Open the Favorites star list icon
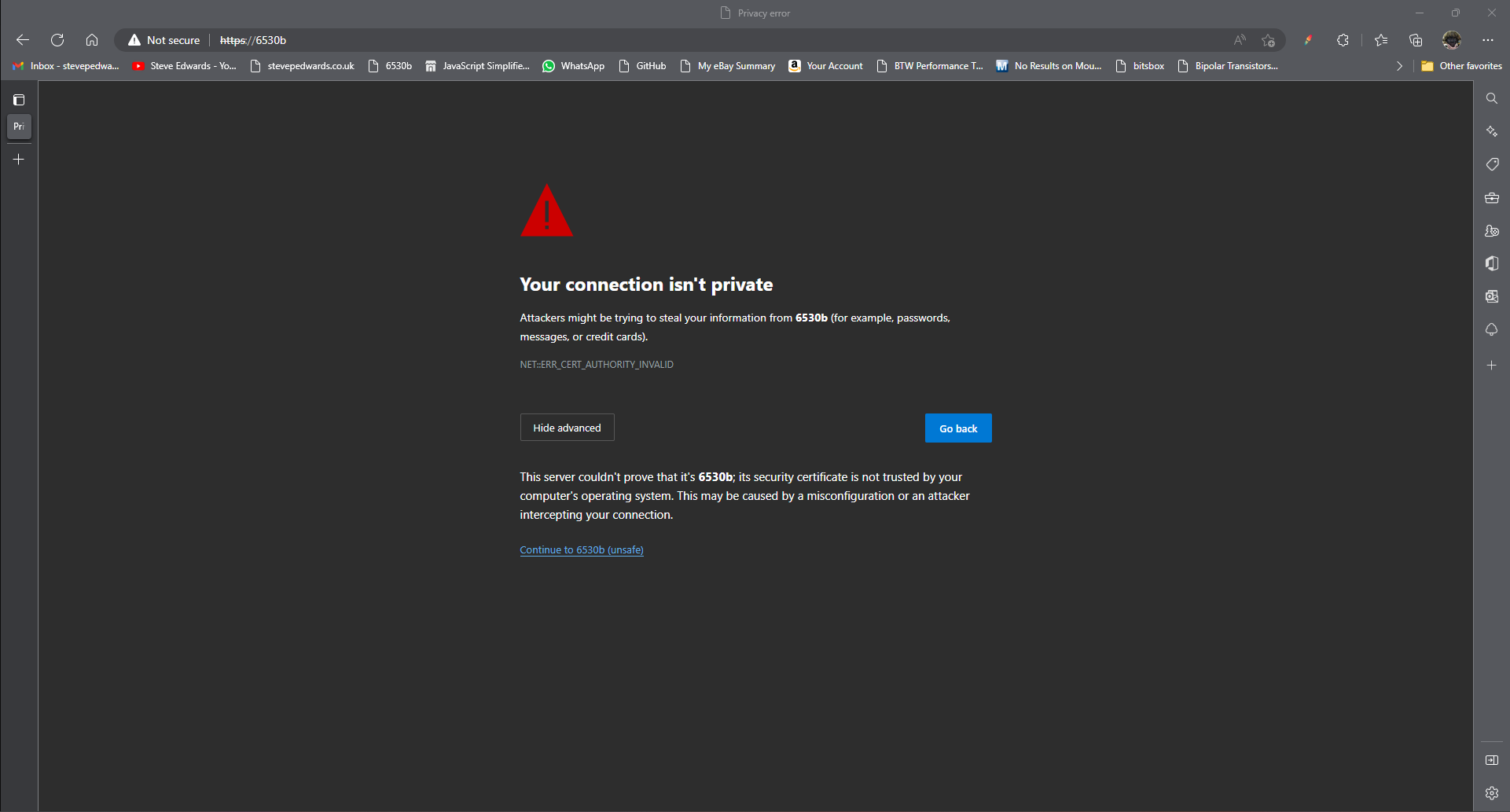Image resolution: width=1510 pixels, height=812 pixels. tap(1381, 40)
